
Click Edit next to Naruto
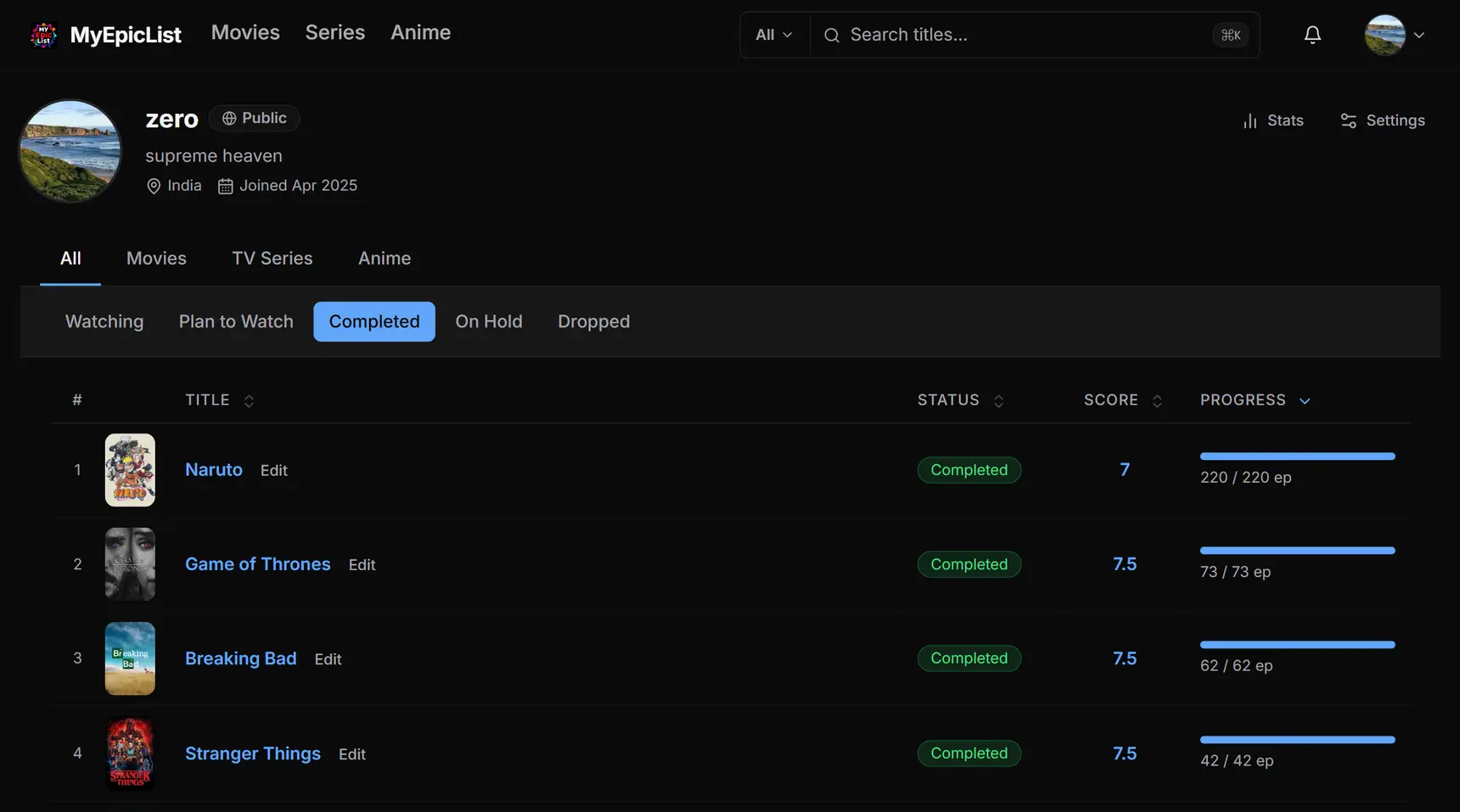274,471
